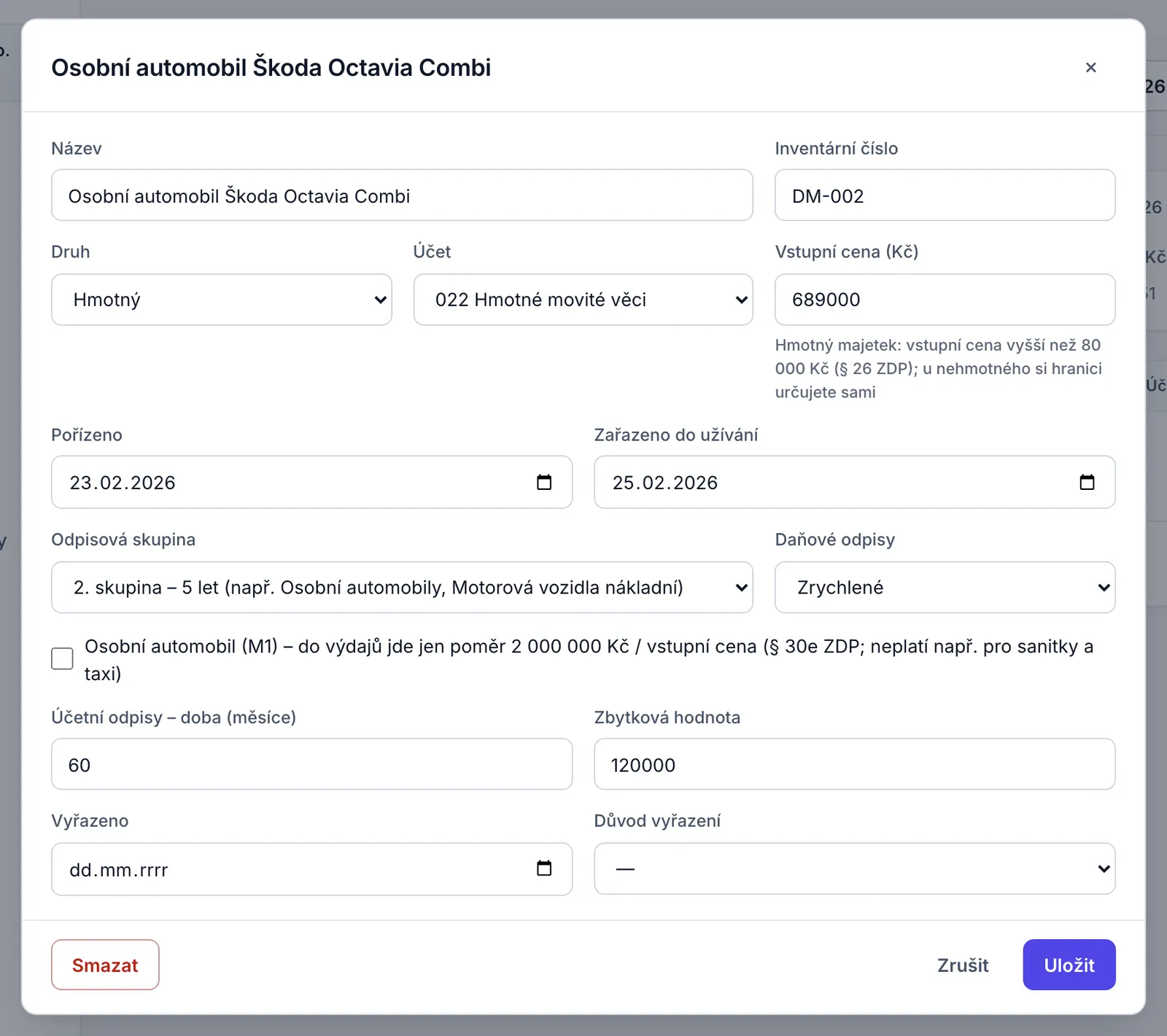Viewport: 1167px width, 1036px height.
Task: Click the Název label
Action: coord(77,149)
